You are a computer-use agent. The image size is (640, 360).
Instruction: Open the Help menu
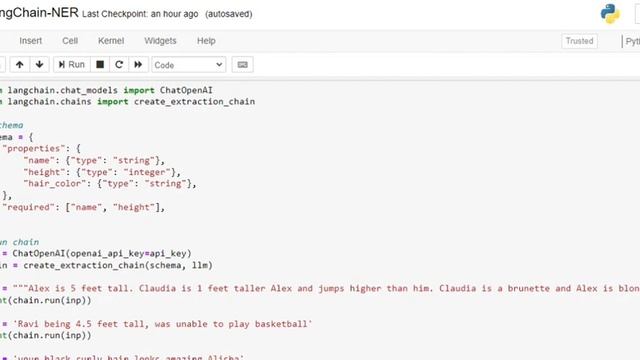pyautogui.click(x=206, y=41)
